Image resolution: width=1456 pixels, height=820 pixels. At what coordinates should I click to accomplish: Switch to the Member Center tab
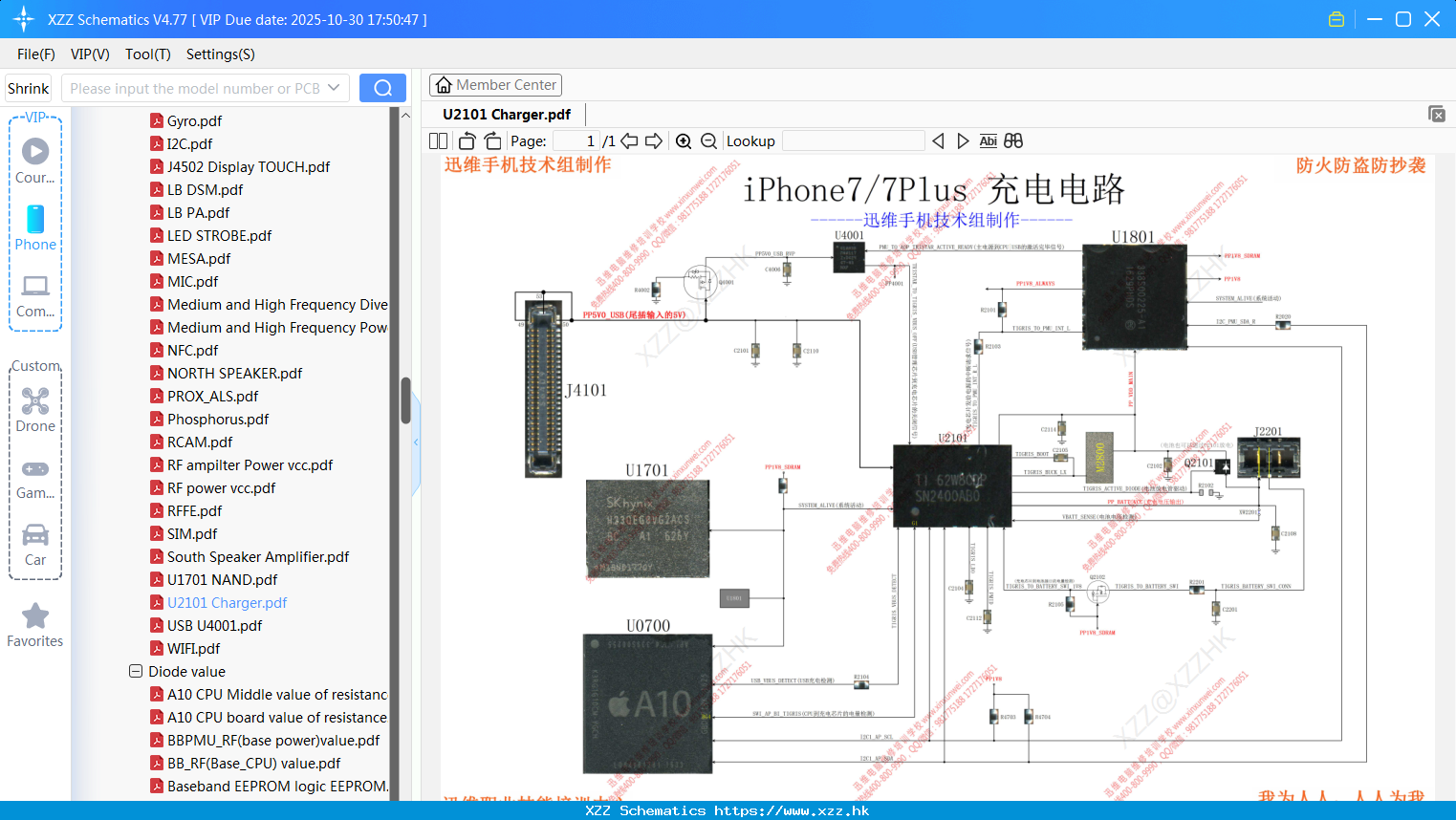pyautogui.click(x=495, y=85)
